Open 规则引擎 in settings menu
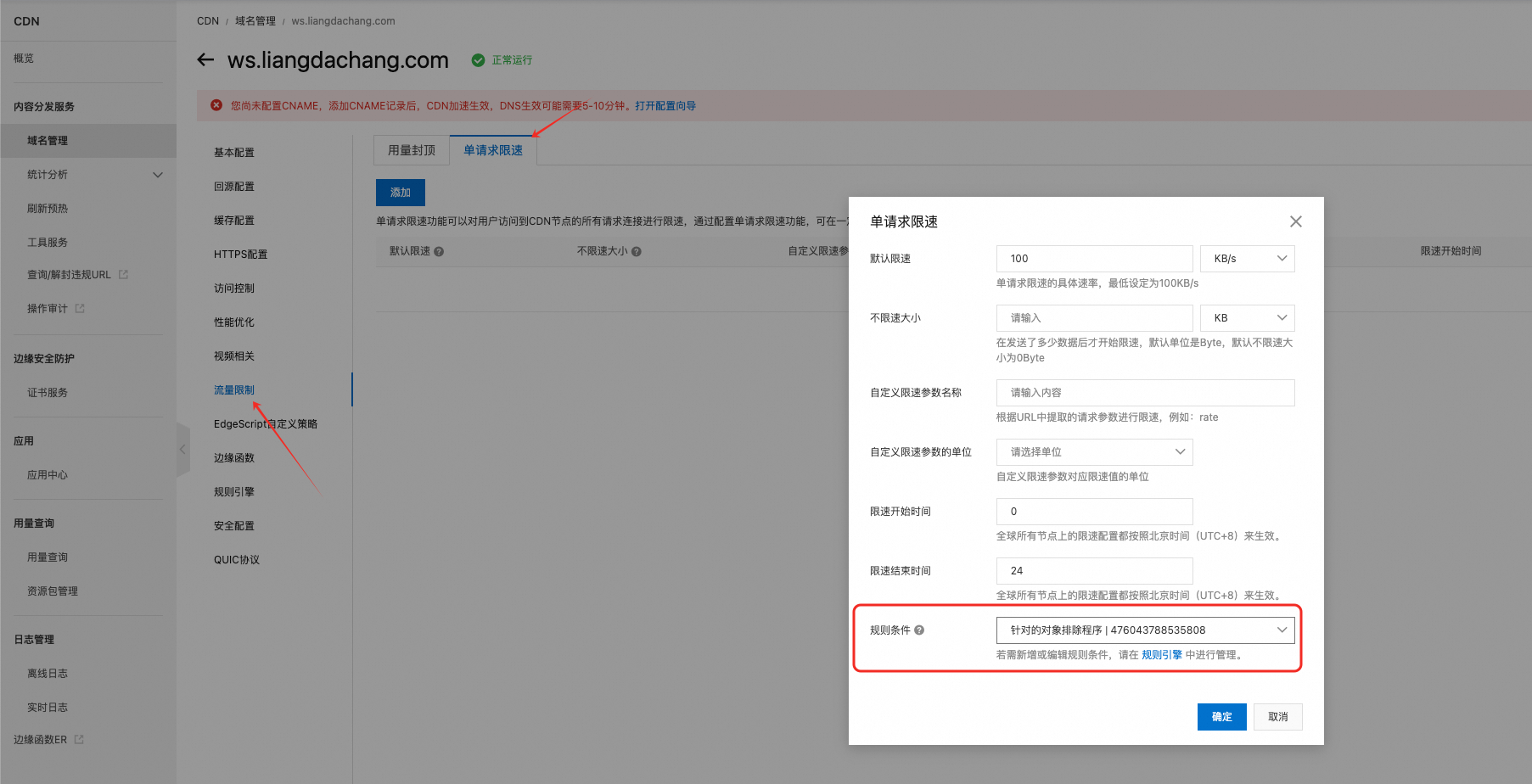This screenshot has height=784, width=1532. click(x=234, y=492)
